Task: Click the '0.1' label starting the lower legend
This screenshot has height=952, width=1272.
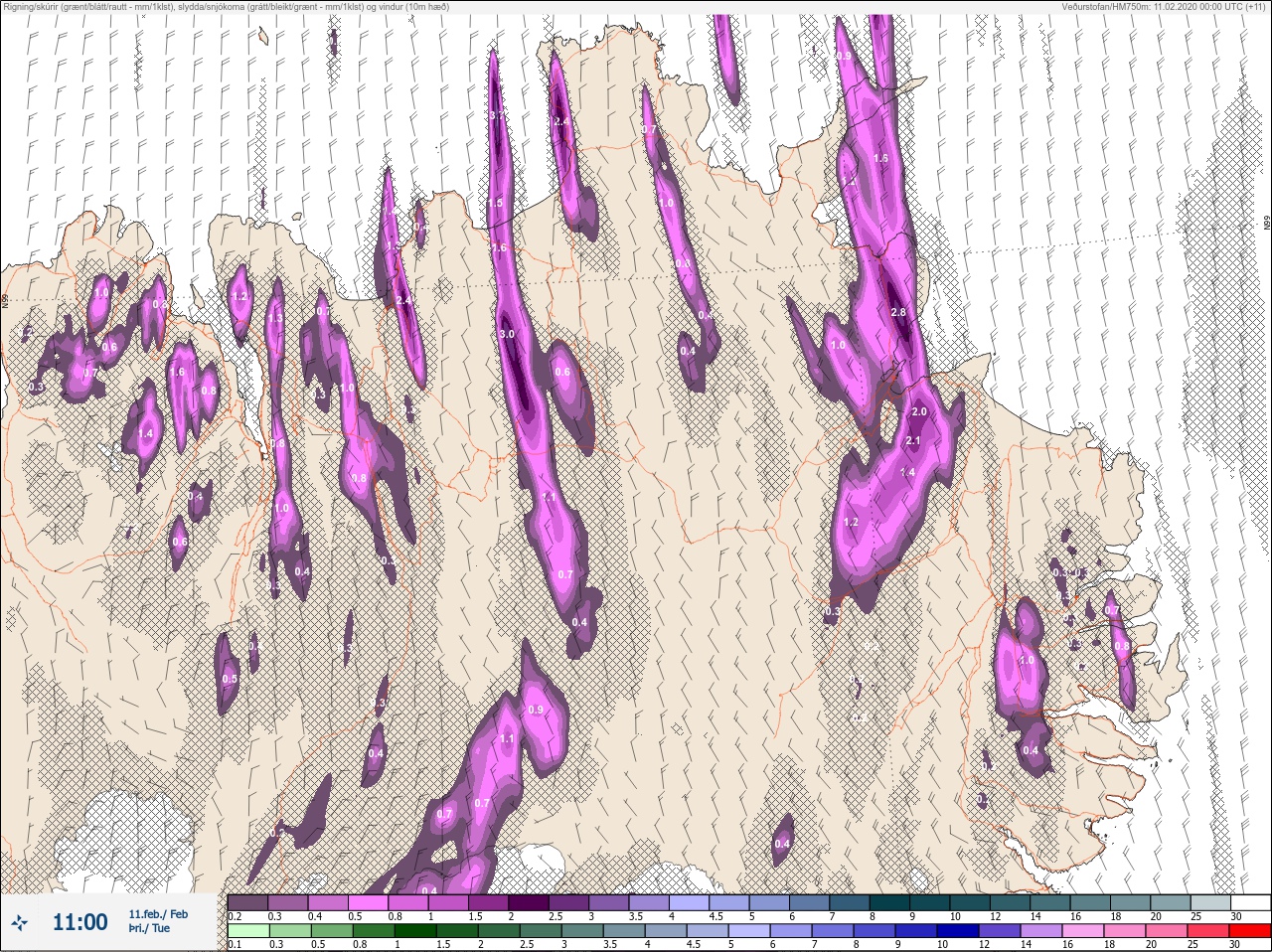Action: pos(236,945)
